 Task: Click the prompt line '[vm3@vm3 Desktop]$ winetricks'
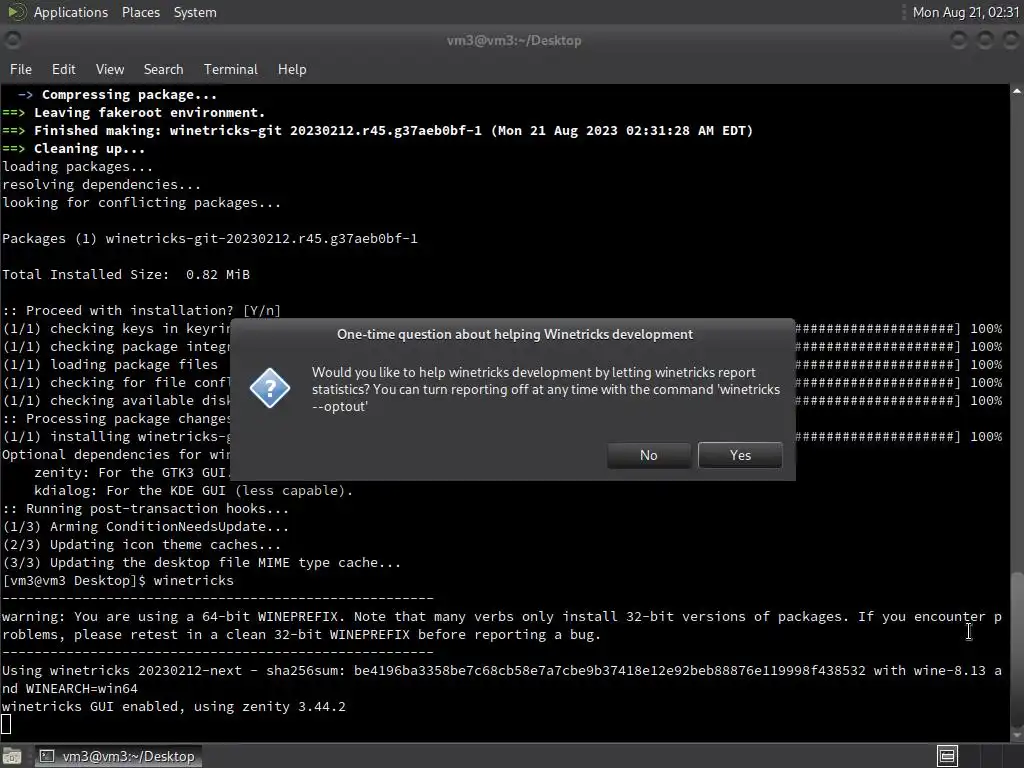tap(118, 581)
